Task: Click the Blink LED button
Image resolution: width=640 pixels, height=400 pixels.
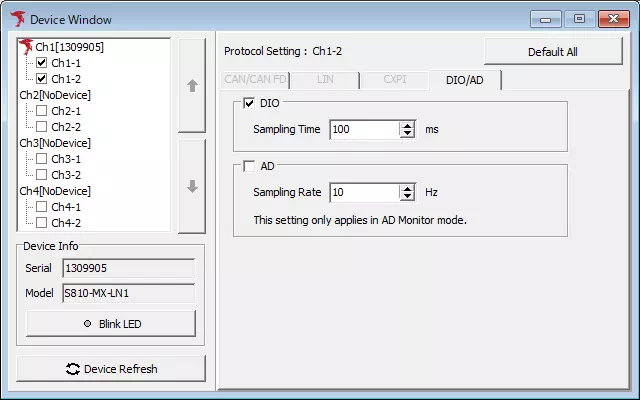Action: click(111, 323)
